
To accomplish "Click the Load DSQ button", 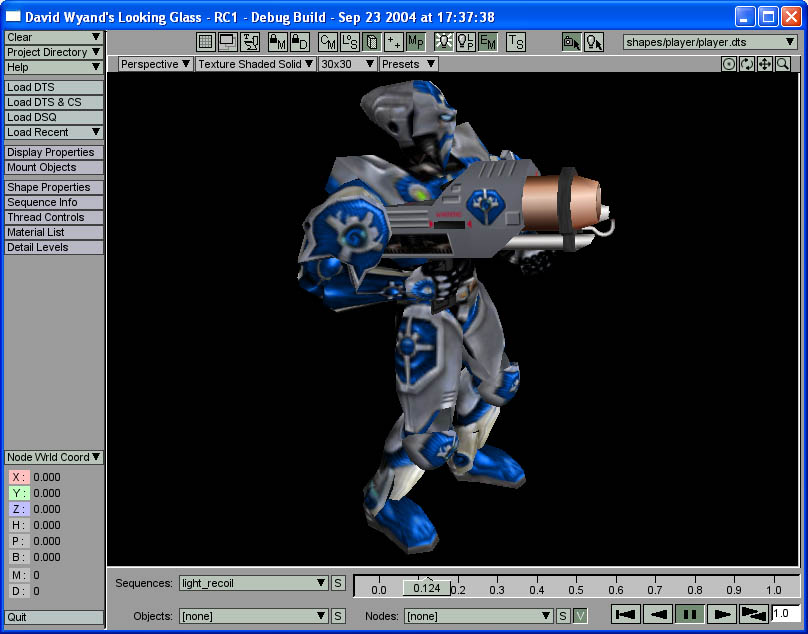I will tap(54, 117).
